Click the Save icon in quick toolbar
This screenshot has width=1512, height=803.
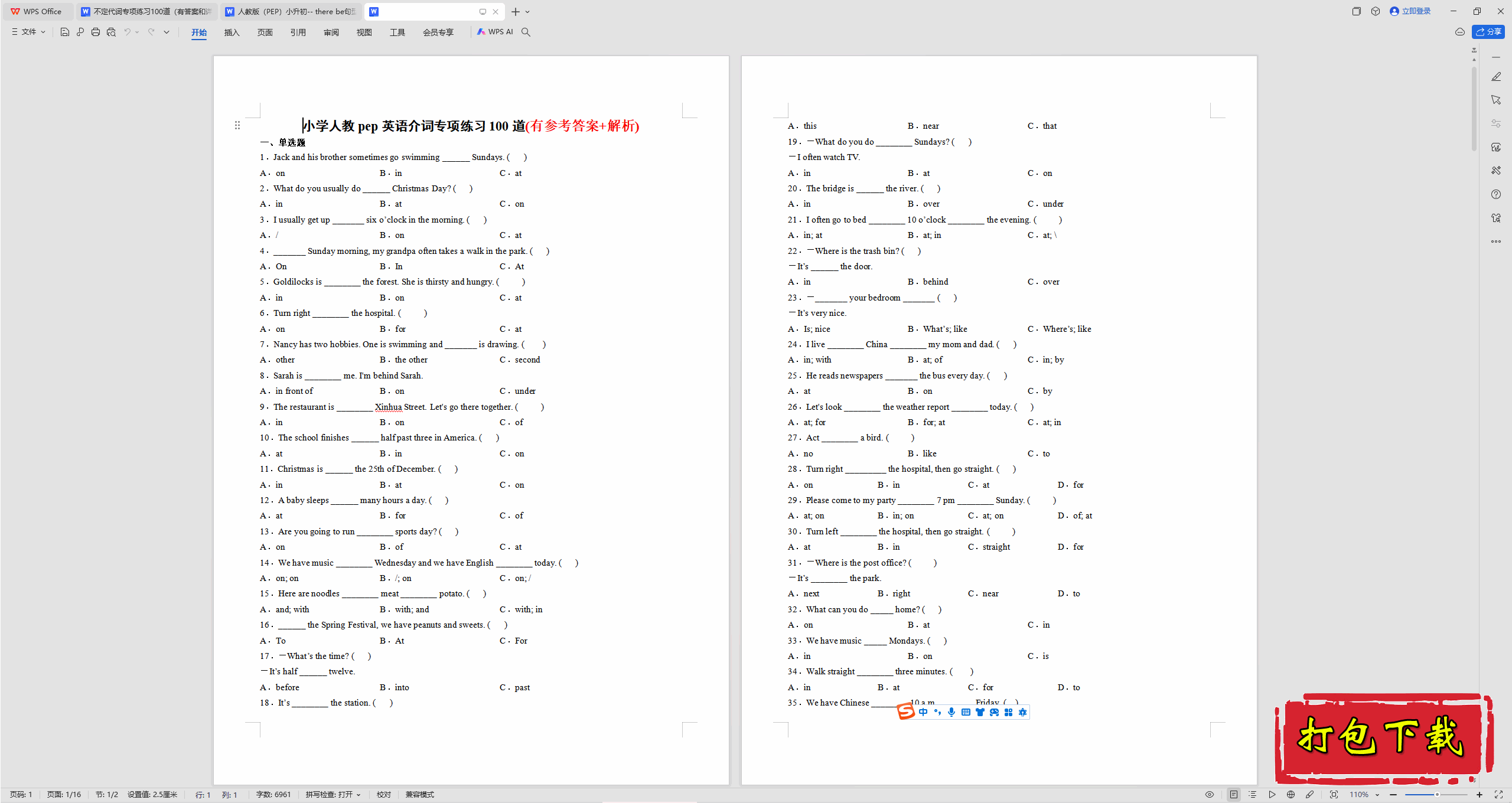pos(65,32)
